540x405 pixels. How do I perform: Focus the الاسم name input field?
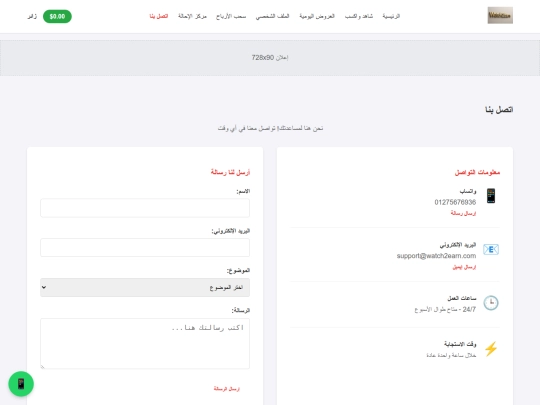pos(145,208)
